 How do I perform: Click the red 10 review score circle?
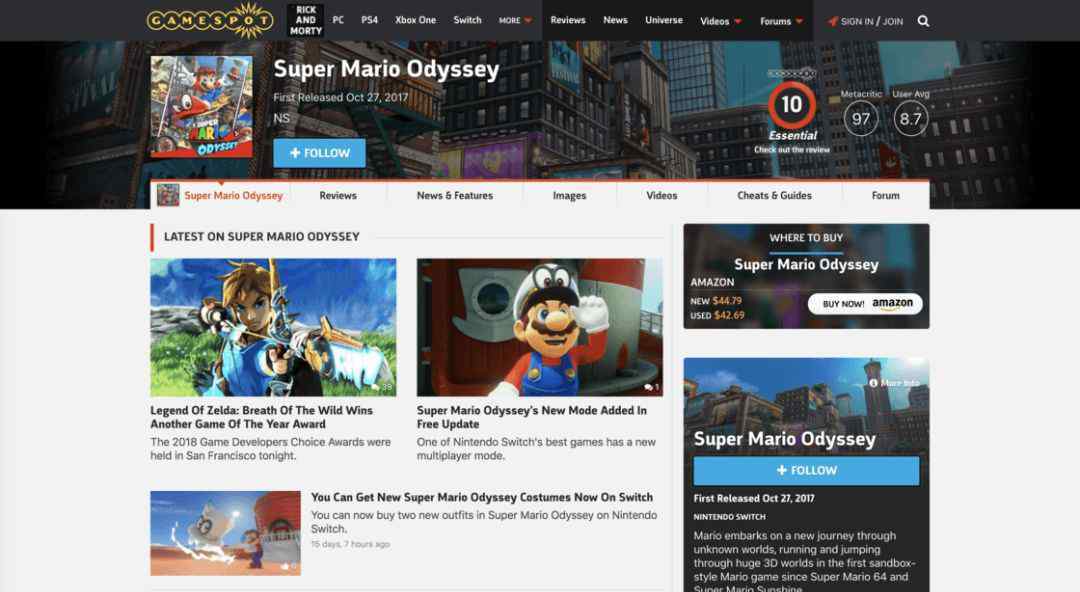coord(791,105)
